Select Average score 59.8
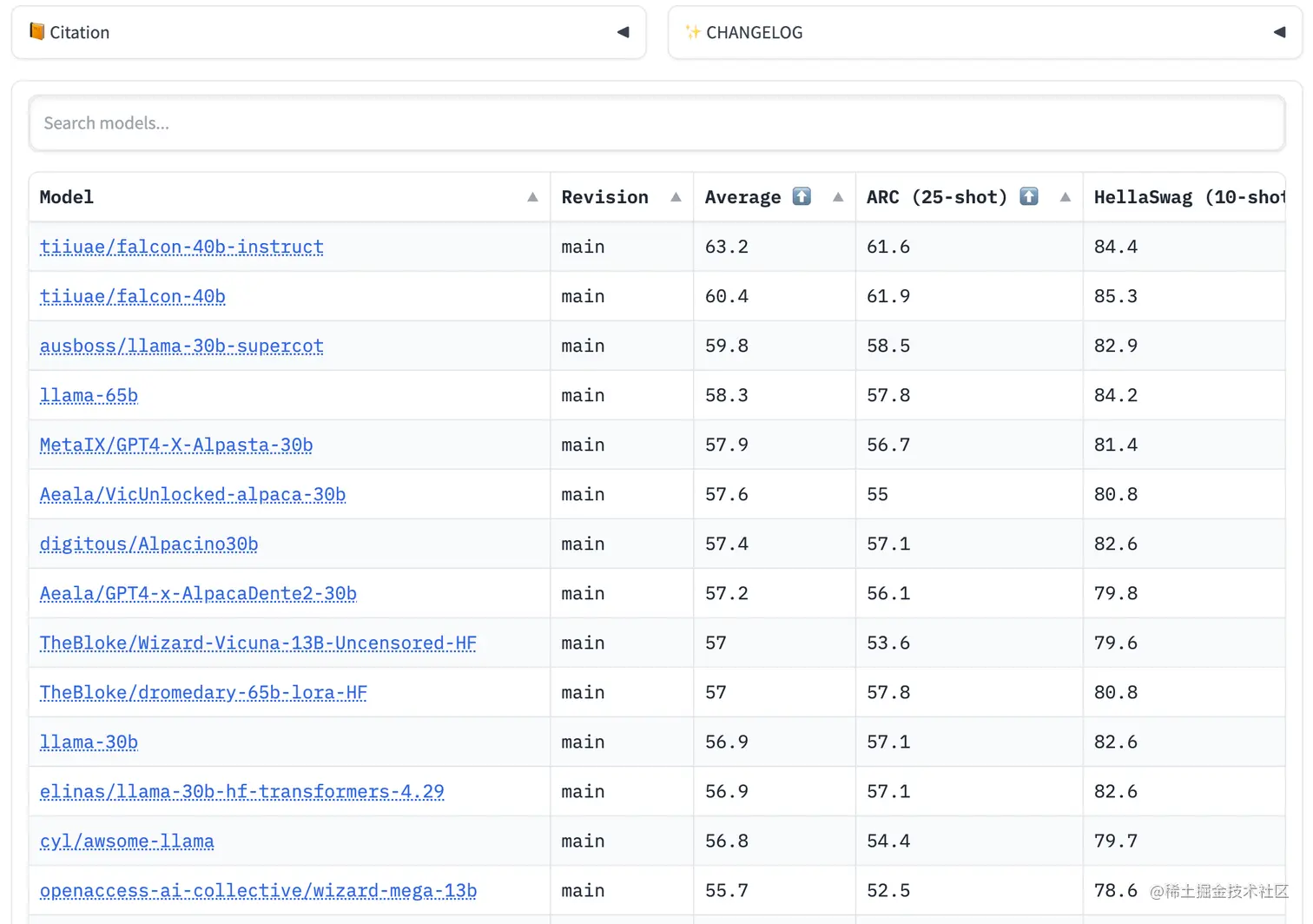 point(727,346)
